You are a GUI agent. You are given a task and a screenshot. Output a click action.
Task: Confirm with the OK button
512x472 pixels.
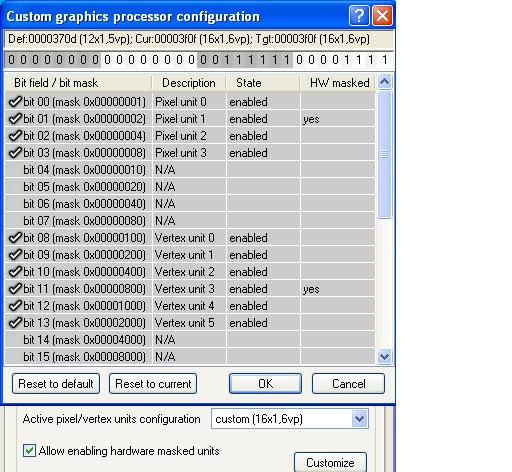265,384
